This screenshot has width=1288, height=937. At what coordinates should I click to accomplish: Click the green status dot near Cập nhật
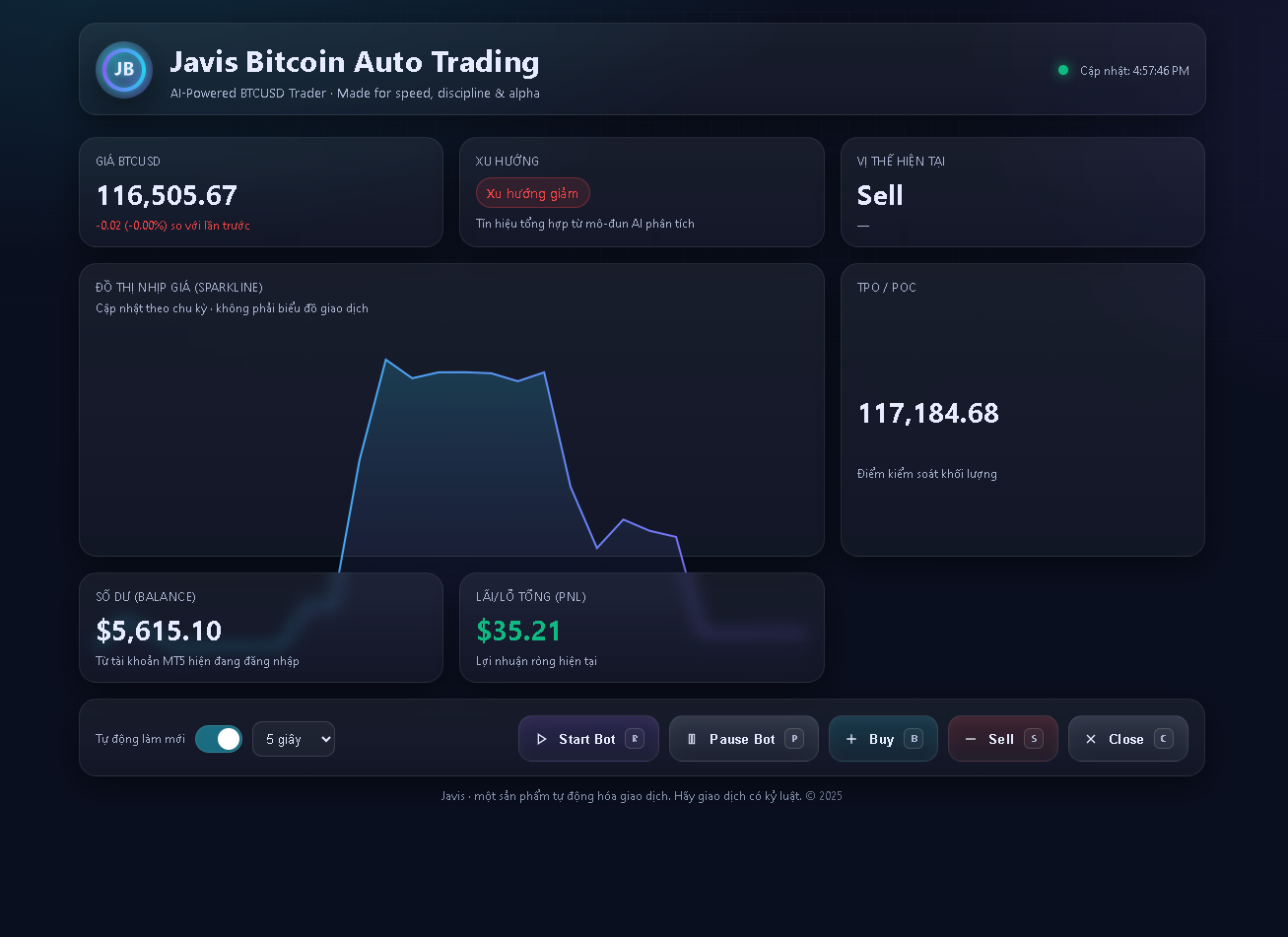(1062, 69)
